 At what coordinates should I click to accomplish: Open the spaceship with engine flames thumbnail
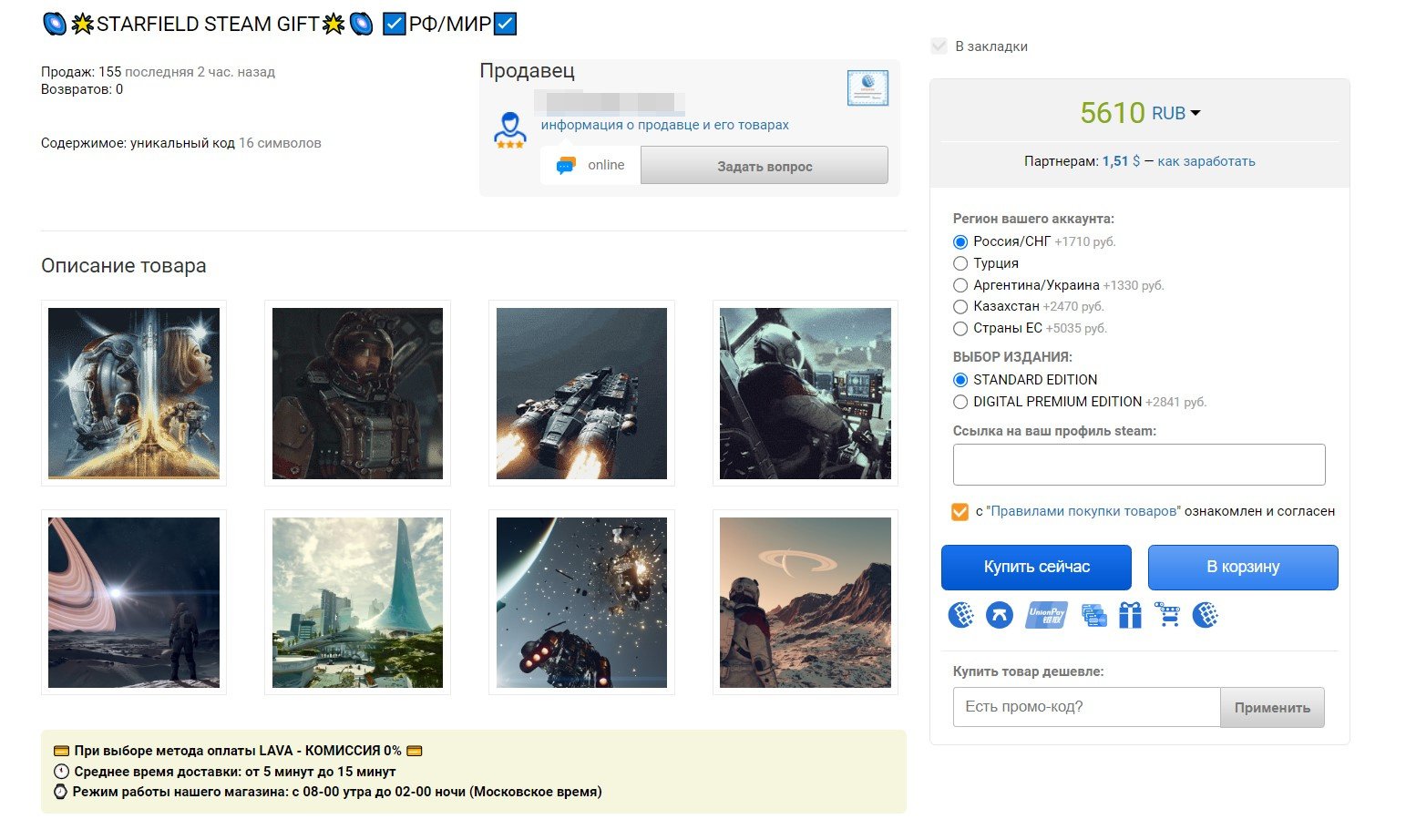[581, 394]
